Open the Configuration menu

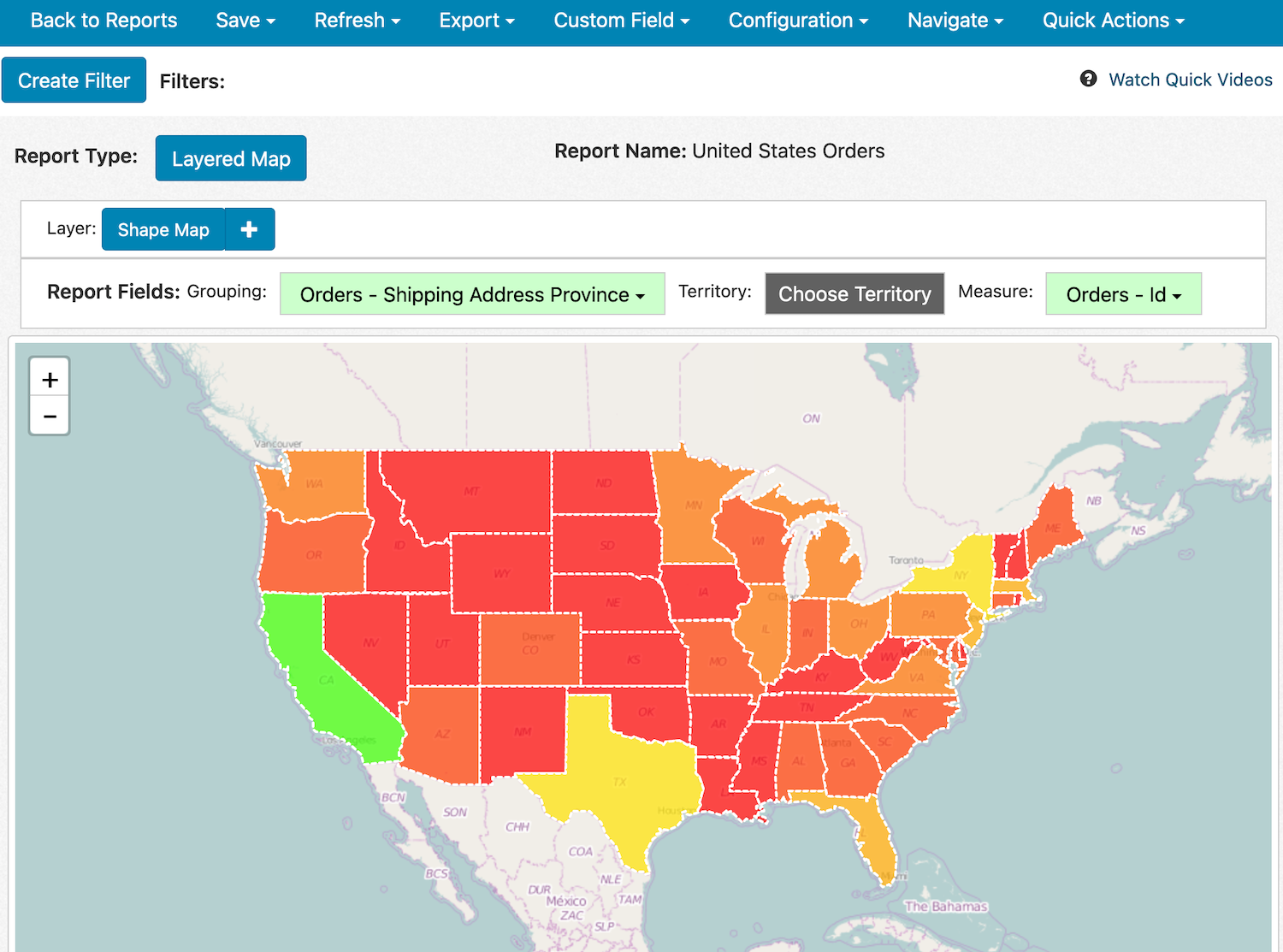point(798,21)
